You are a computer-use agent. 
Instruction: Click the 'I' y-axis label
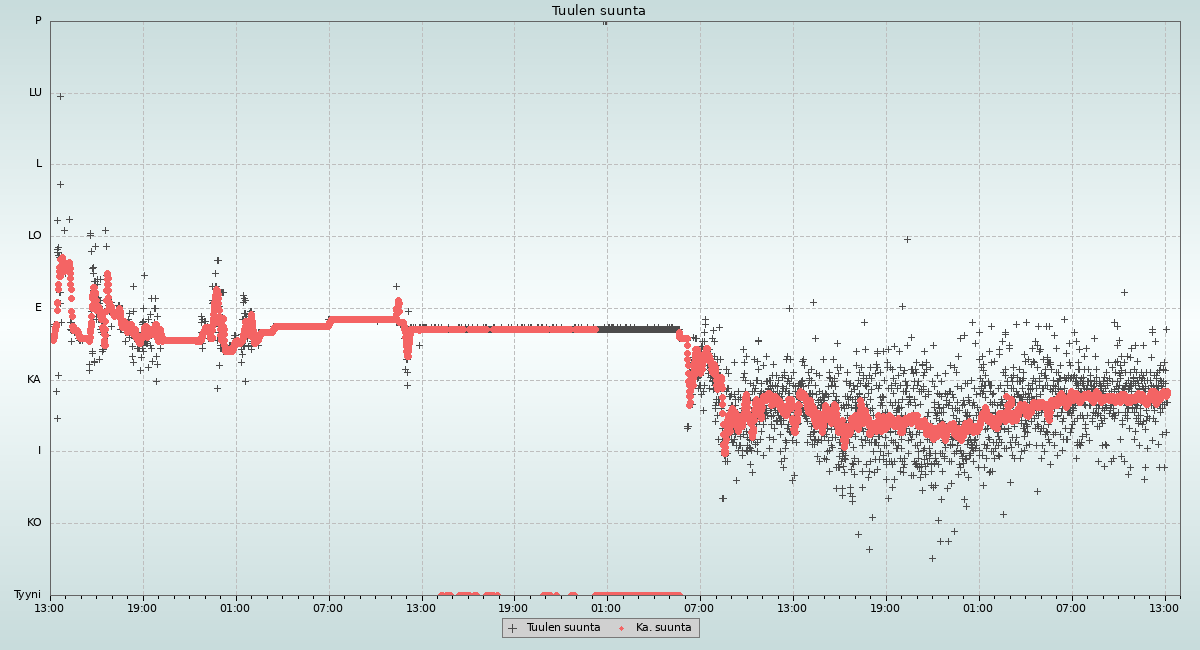(x=40, y=451)
